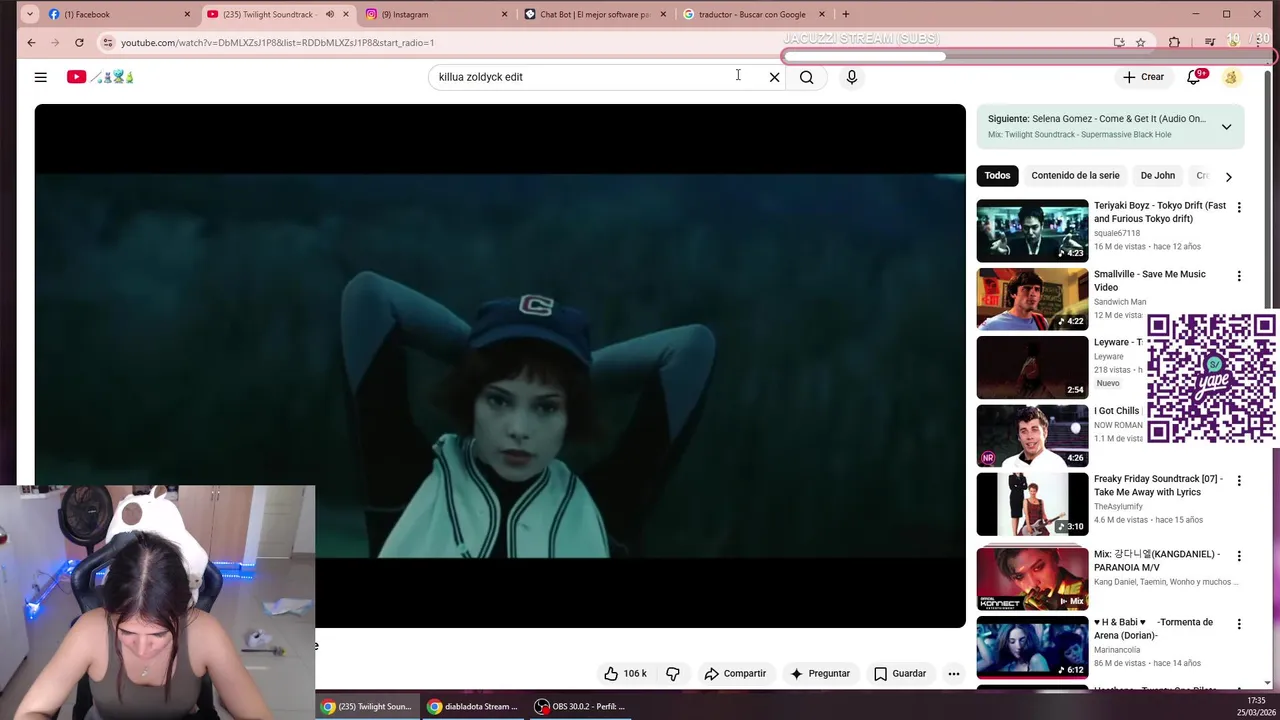Open options for Teriyaki Boyz video
This screenshot has width=1280, height=720.
pyautogui.click(x=1239, y=207)
